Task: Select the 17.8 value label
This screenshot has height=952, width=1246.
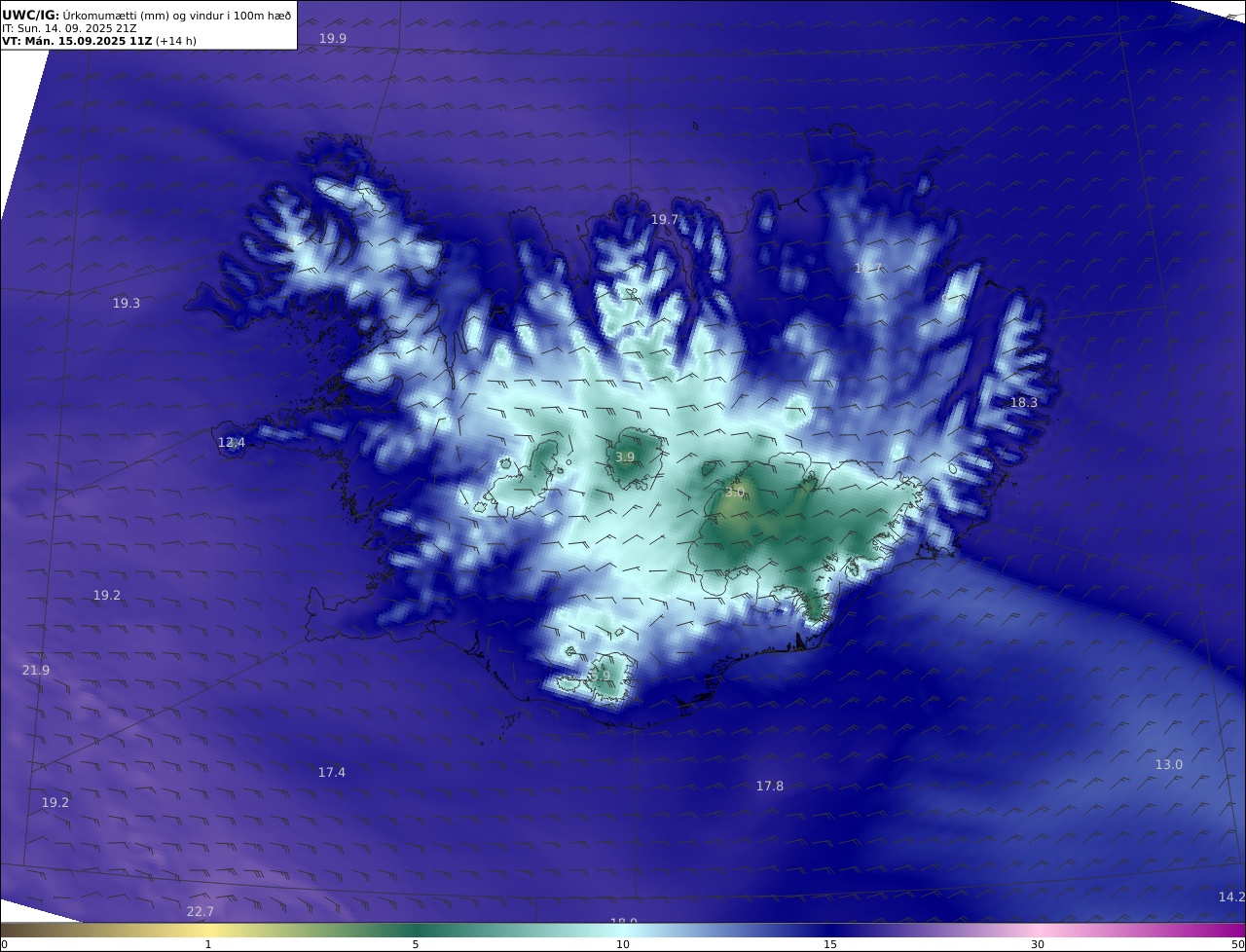Action: point(770,786)
